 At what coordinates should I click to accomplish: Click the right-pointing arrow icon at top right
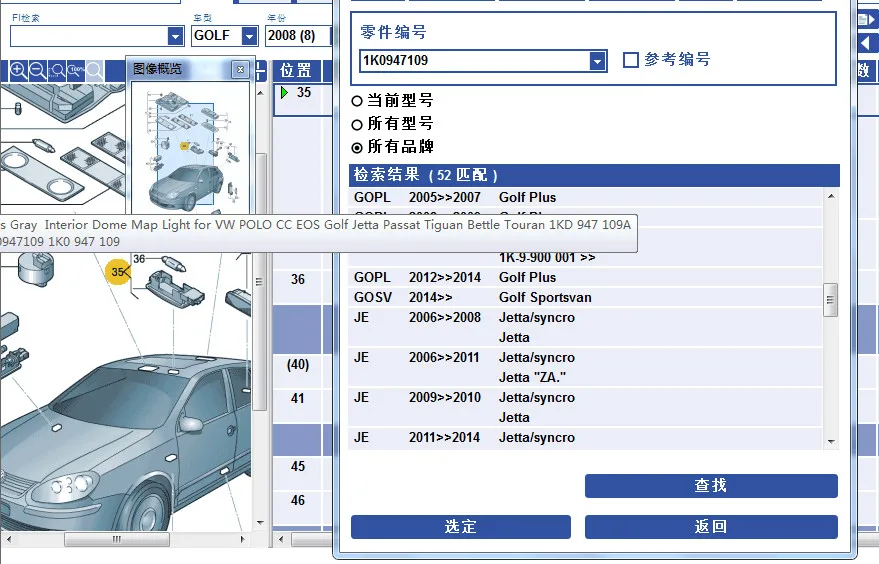click(868, 21)
